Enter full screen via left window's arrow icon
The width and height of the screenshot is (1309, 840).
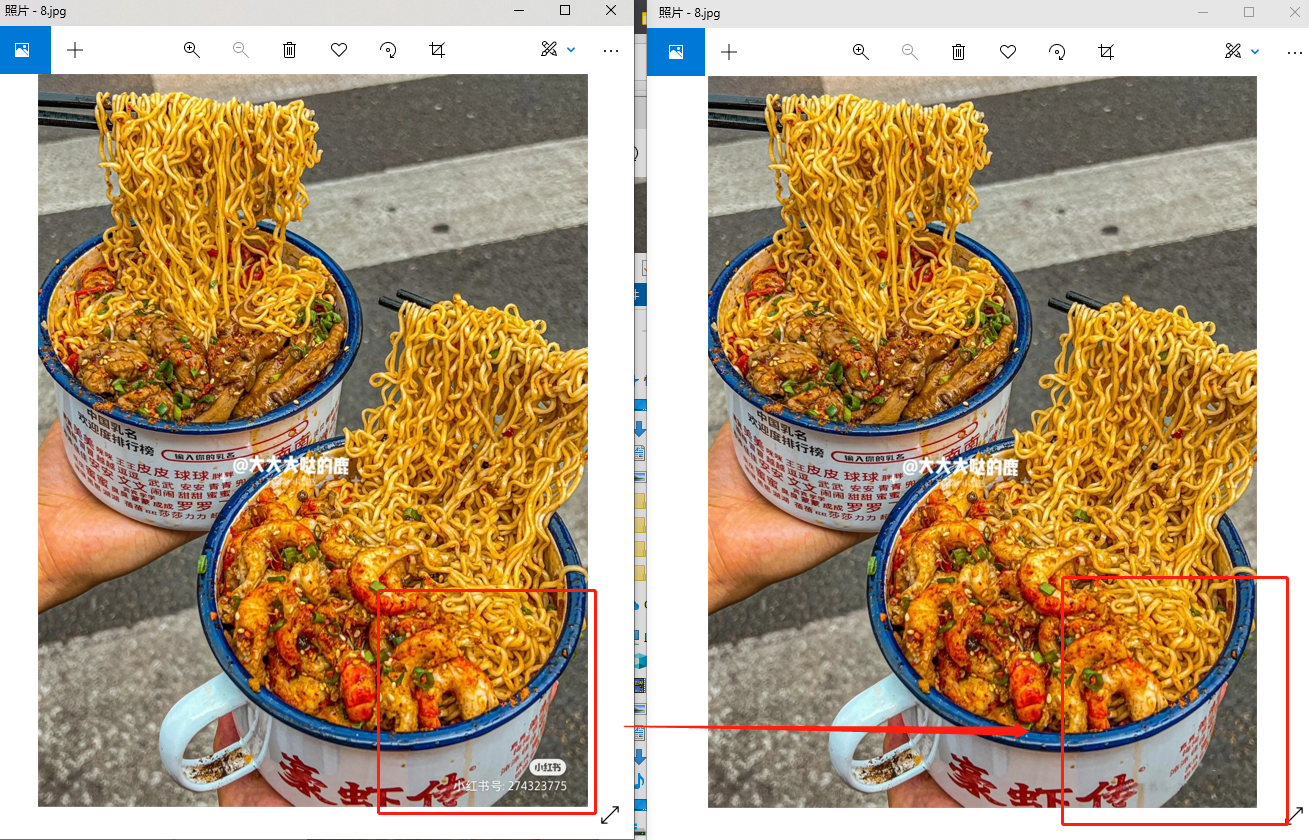(610, 815)
